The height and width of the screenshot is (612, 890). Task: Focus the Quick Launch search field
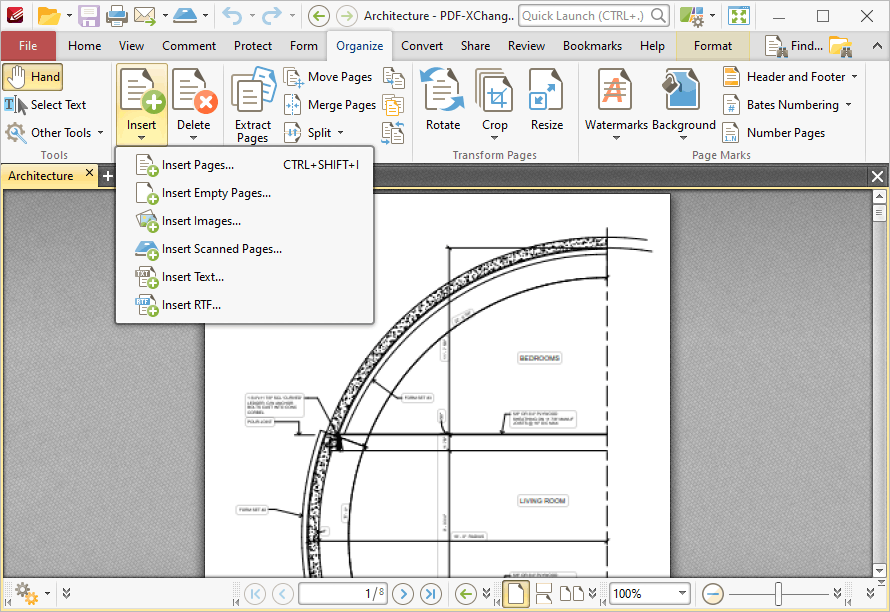point(594,16)
